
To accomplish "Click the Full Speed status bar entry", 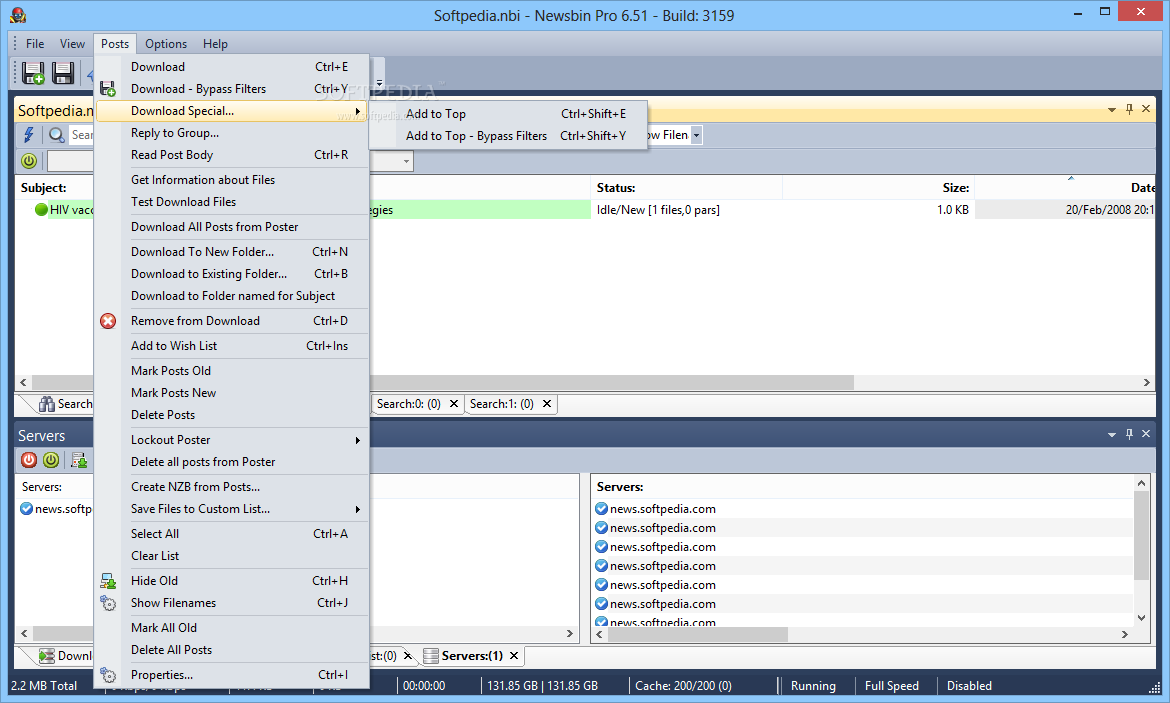I will 892,686.
